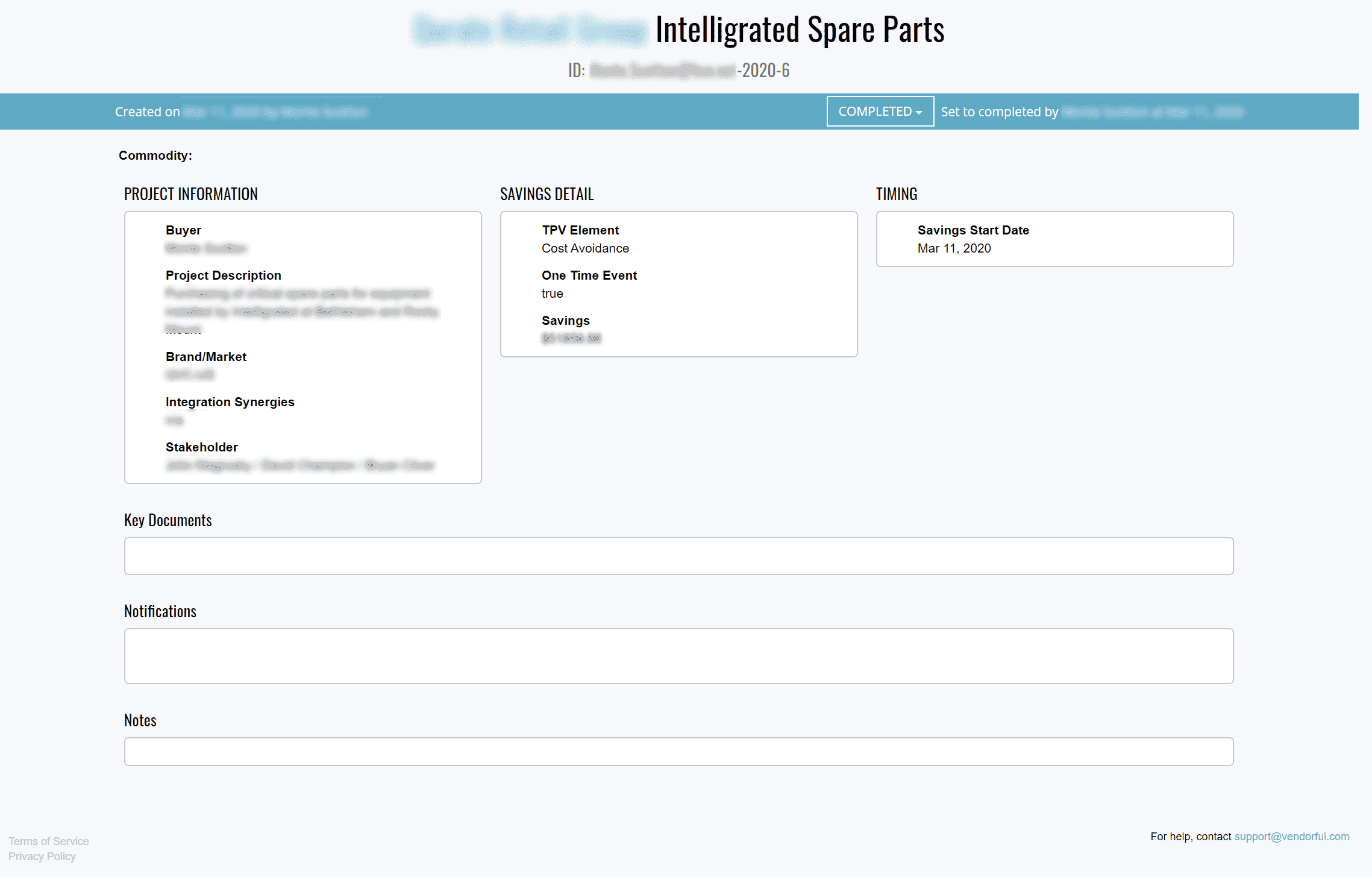Select the 'Set to completed by' text
The height and width of the screenshot is (877, 1372).
tap(1000, 112)
